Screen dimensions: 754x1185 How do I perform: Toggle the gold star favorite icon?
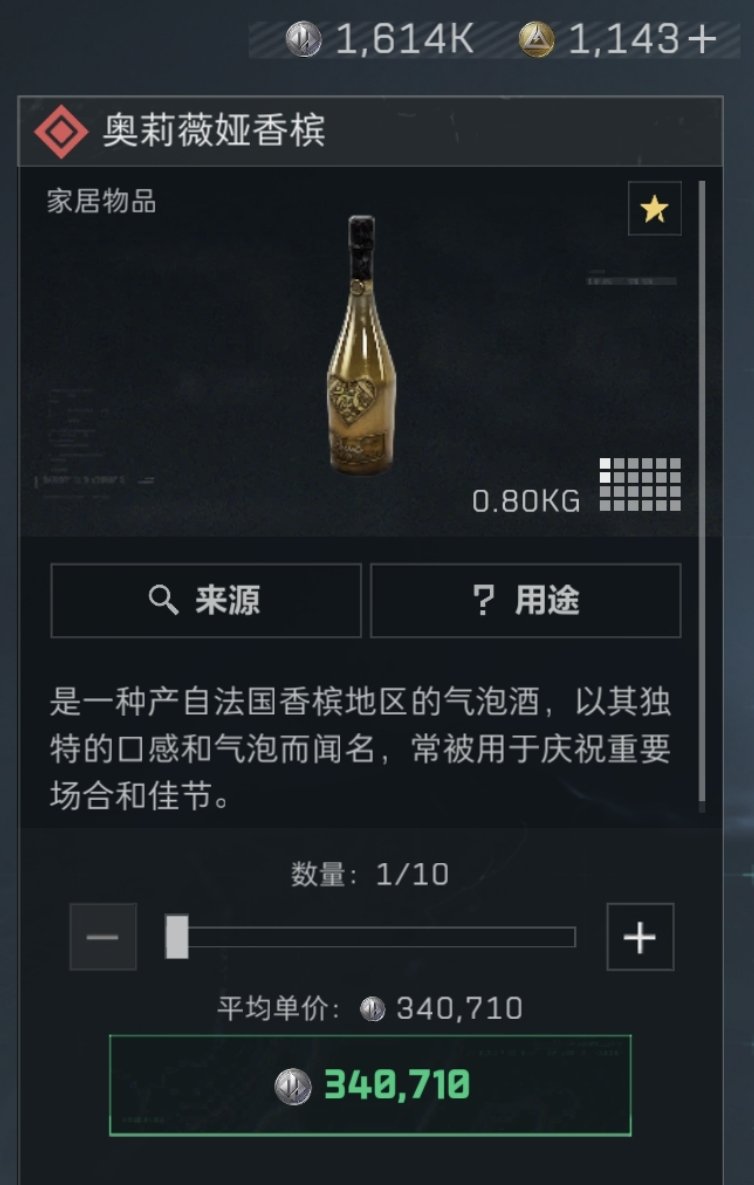[654, 209]
